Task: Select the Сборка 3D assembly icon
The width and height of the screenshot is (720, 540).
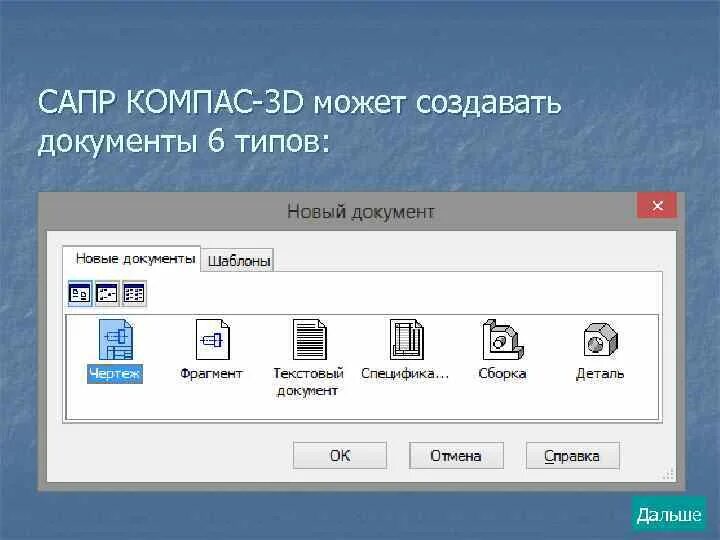Action: tap(503, 339)
